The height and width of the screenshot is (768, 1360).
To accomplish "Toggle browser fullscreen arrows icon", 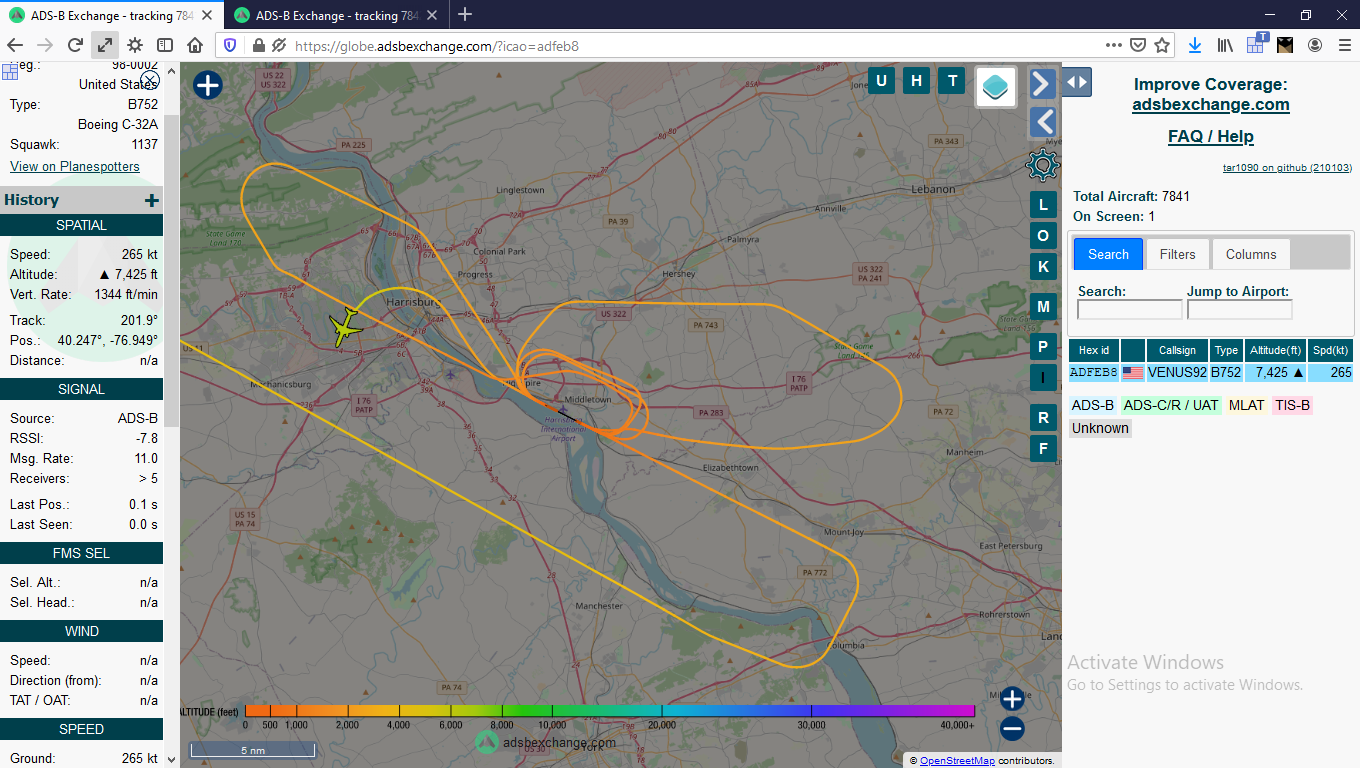I will 105,45.
